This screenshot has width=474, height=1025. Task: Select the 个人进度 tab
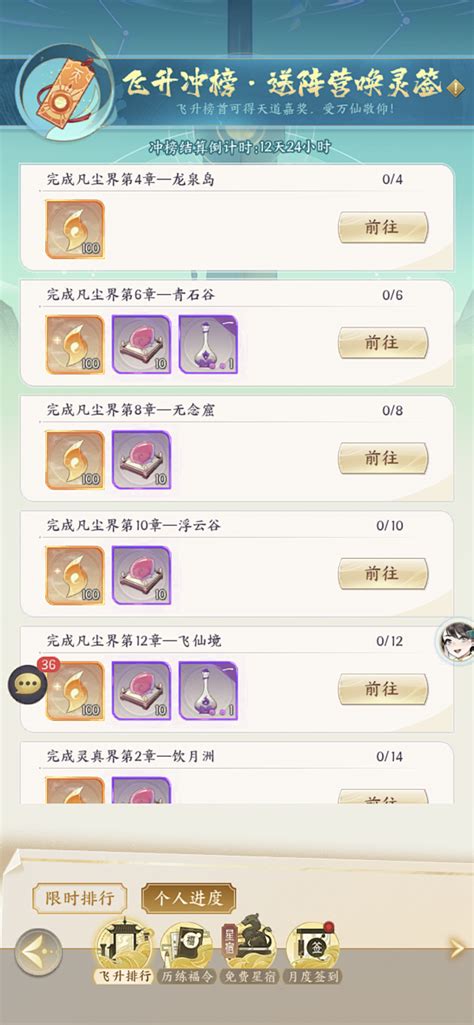point(189,898)
